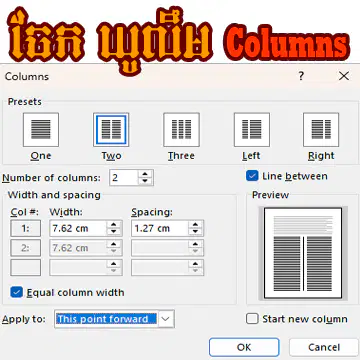Decrease number of columns with down arrow
This screenshot has width=360, height=360.
(145, 181)
